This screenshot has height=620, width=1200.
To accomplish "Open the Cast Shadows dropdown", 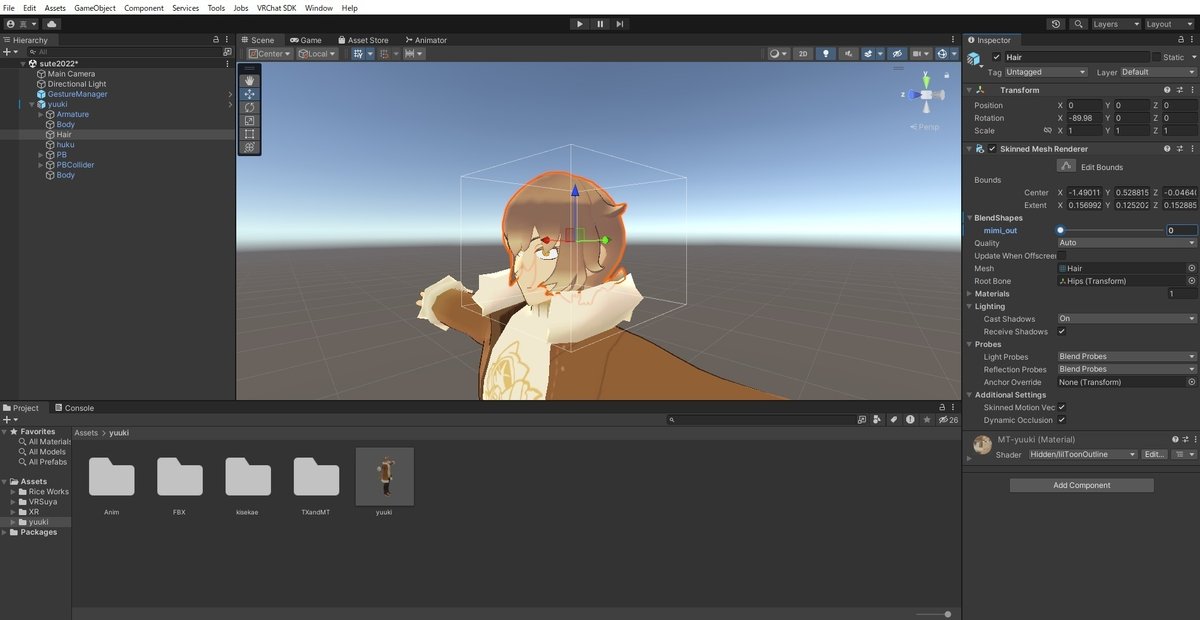I will pos(1126,319).
